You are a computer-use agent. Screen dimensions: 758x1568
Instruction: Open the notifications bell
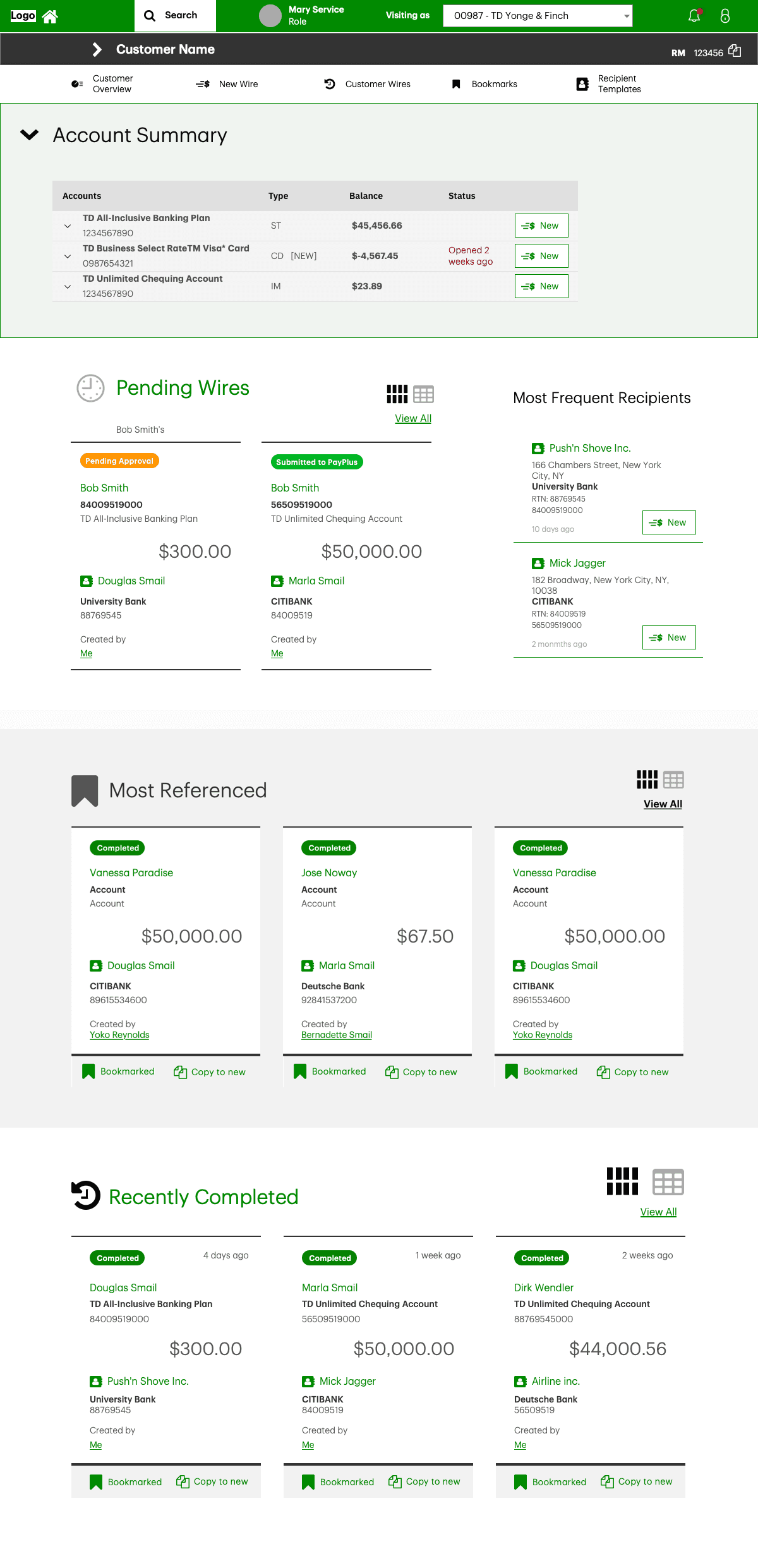(694, 16)
